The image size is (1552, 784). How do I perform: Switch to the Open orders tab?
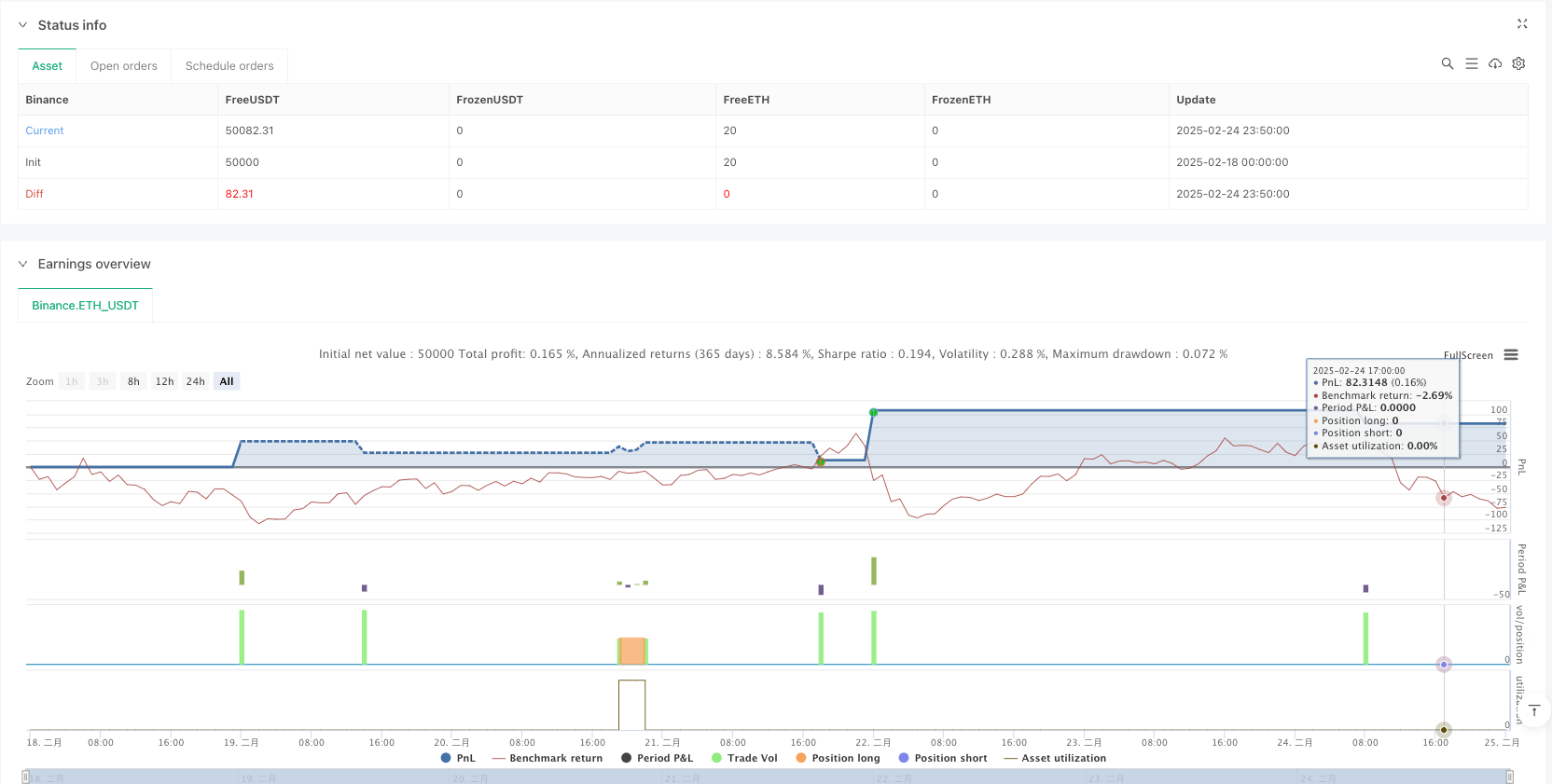[x=124, y=66]
